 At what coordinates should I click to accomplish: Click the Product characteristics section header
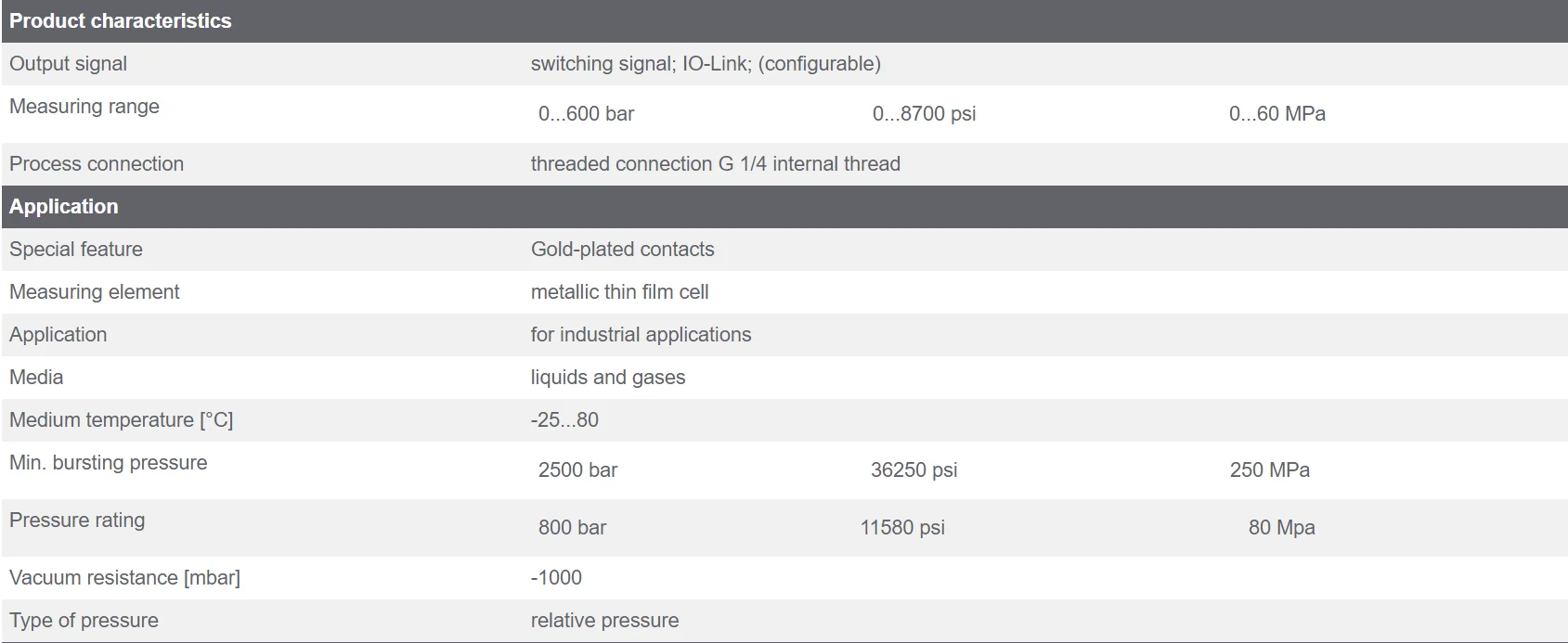tap(121, 21)
